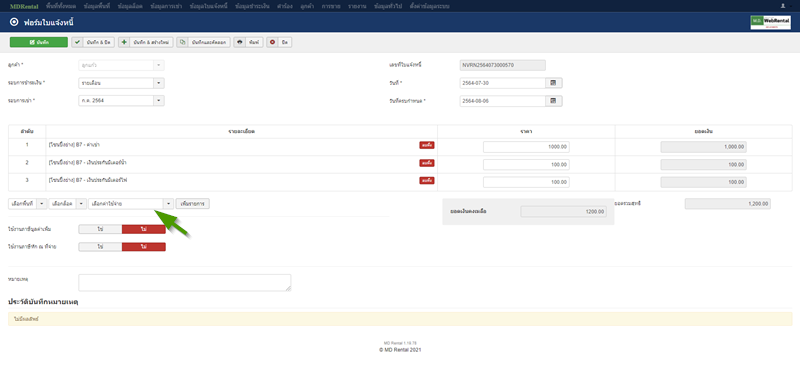Screen dimensions: 800x385
Task: Click the เพิ่มรายการ add item button
Action: click(193, 203)
